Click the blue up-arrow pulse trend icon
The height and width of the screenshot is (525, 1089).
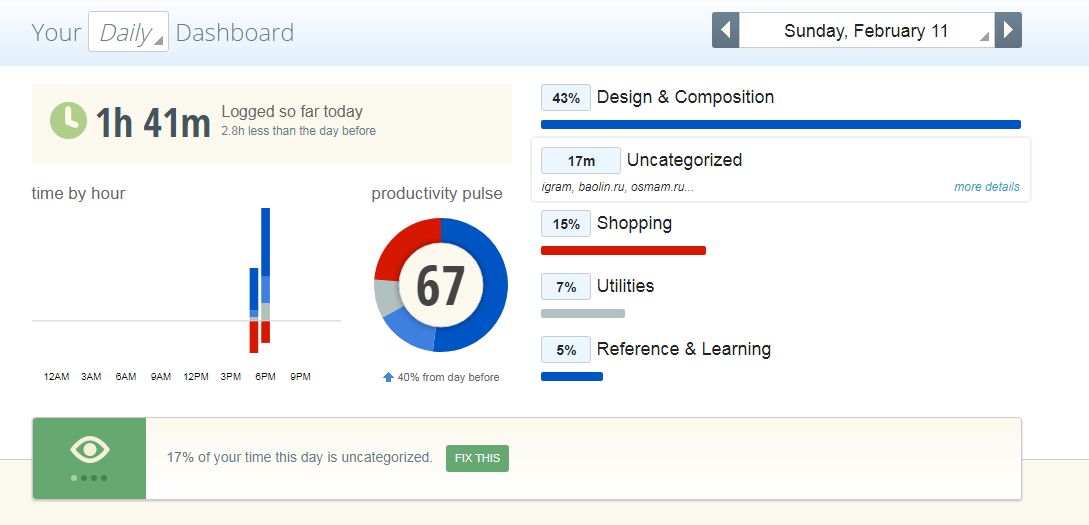tap(388, 377)
